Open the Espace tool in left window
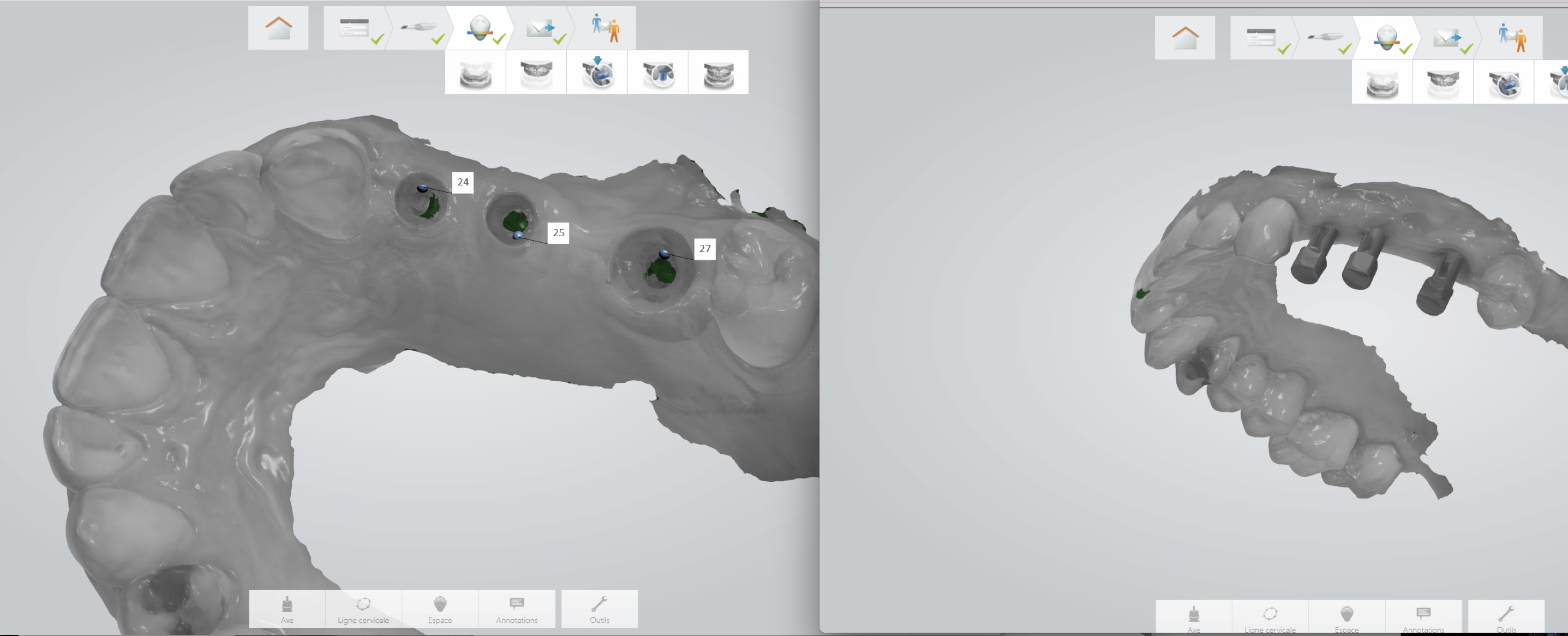 (x=440, y=609)
